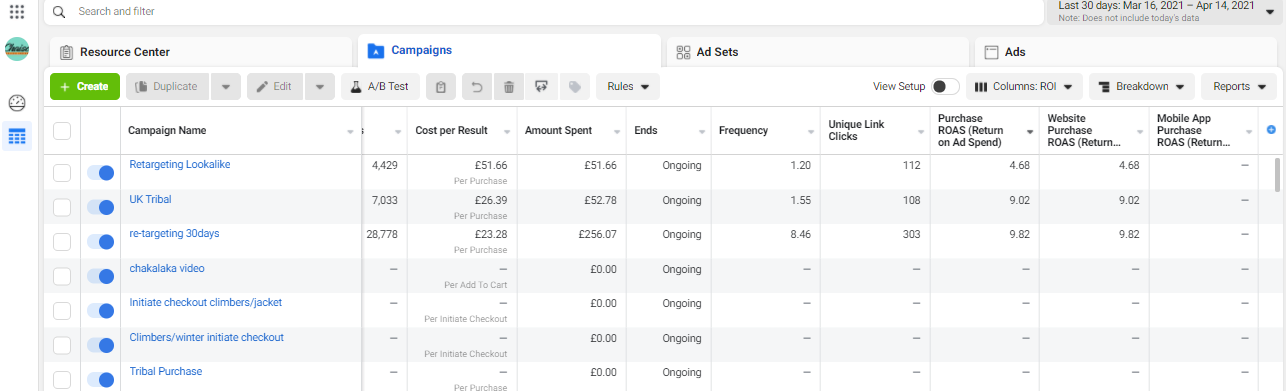Check the box for Tribal Purchase campaign
1286x391 pixels.
(x=62, y=379)
